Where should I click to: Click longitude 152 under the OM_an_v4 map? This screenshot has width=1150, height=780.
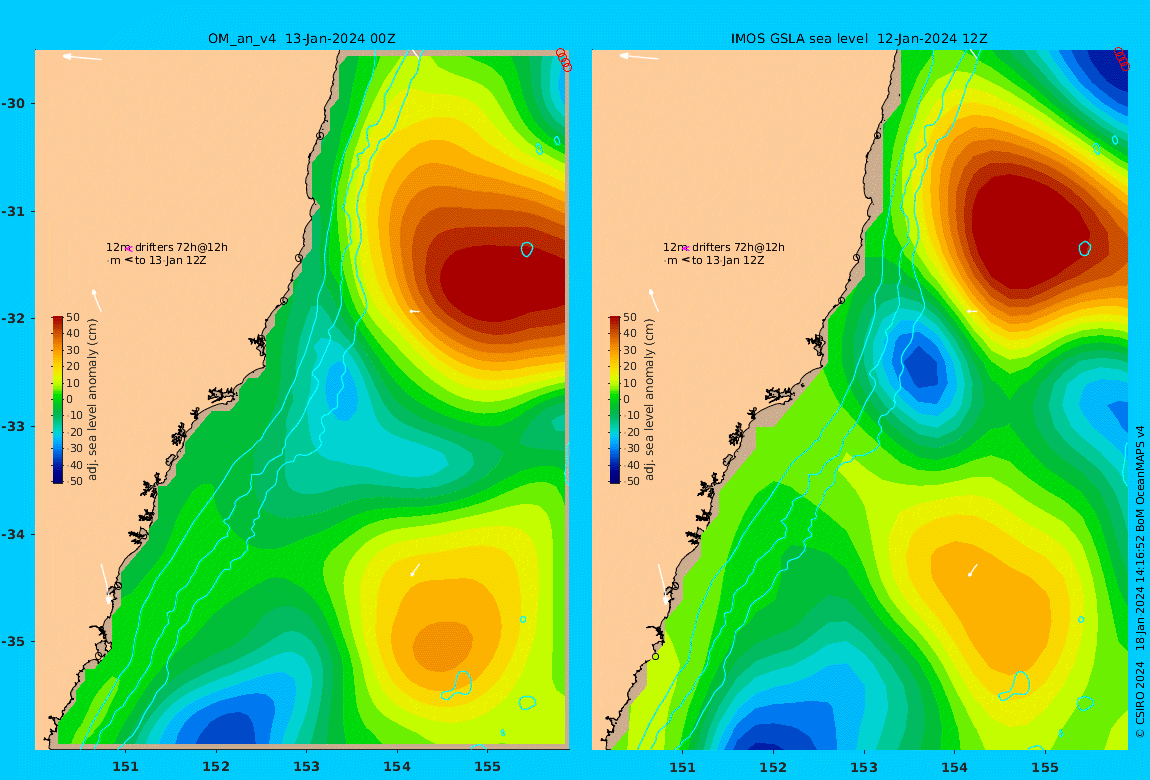coord(216,767)
